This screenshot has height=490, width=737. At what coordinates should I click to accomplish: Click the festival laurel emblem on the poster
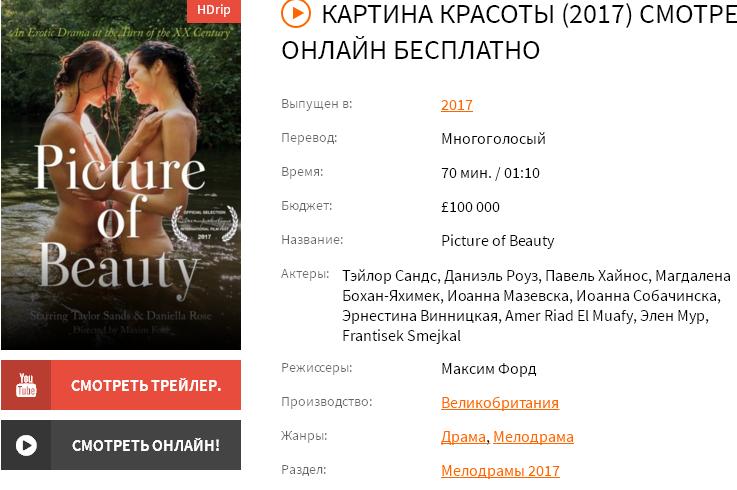pyautogui.click(x=204, y=223)
